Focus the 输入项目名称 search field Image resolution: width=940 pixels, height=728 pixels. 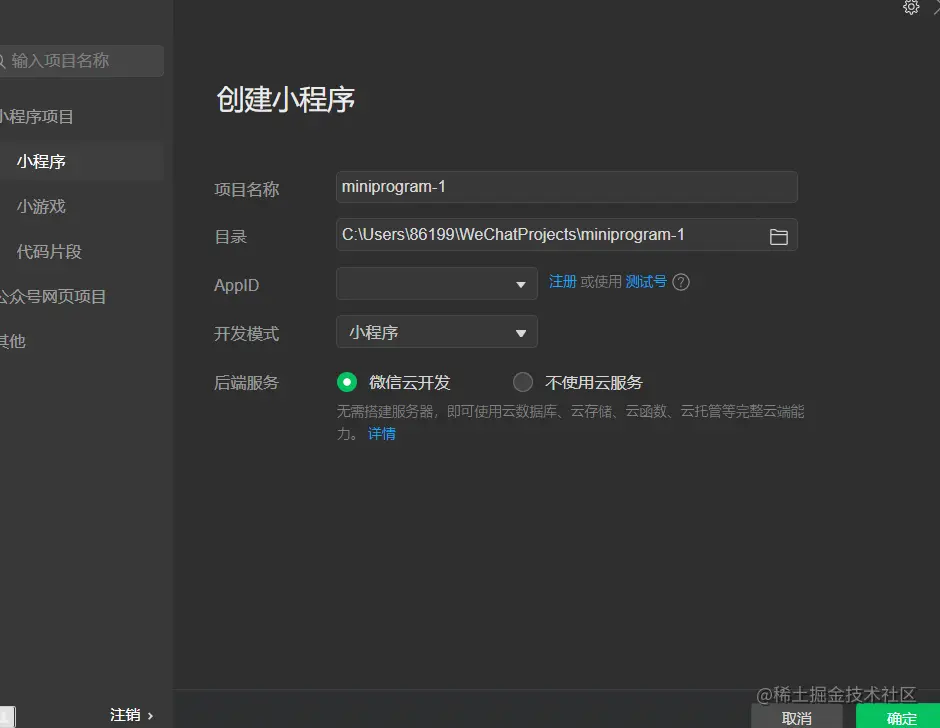[80, 61]
